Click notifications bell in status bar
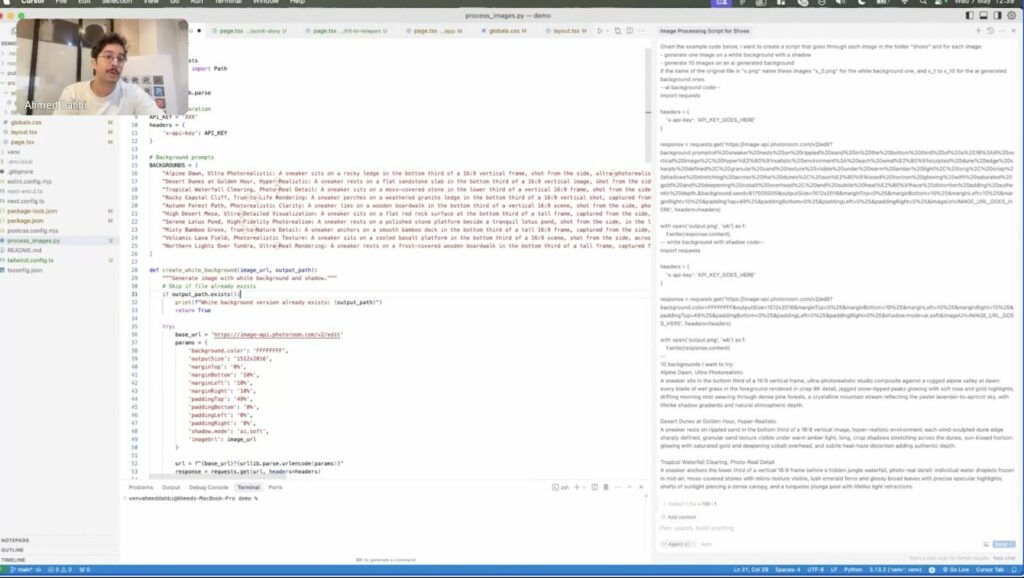 pyautogui.click(x=1016, y=570)
